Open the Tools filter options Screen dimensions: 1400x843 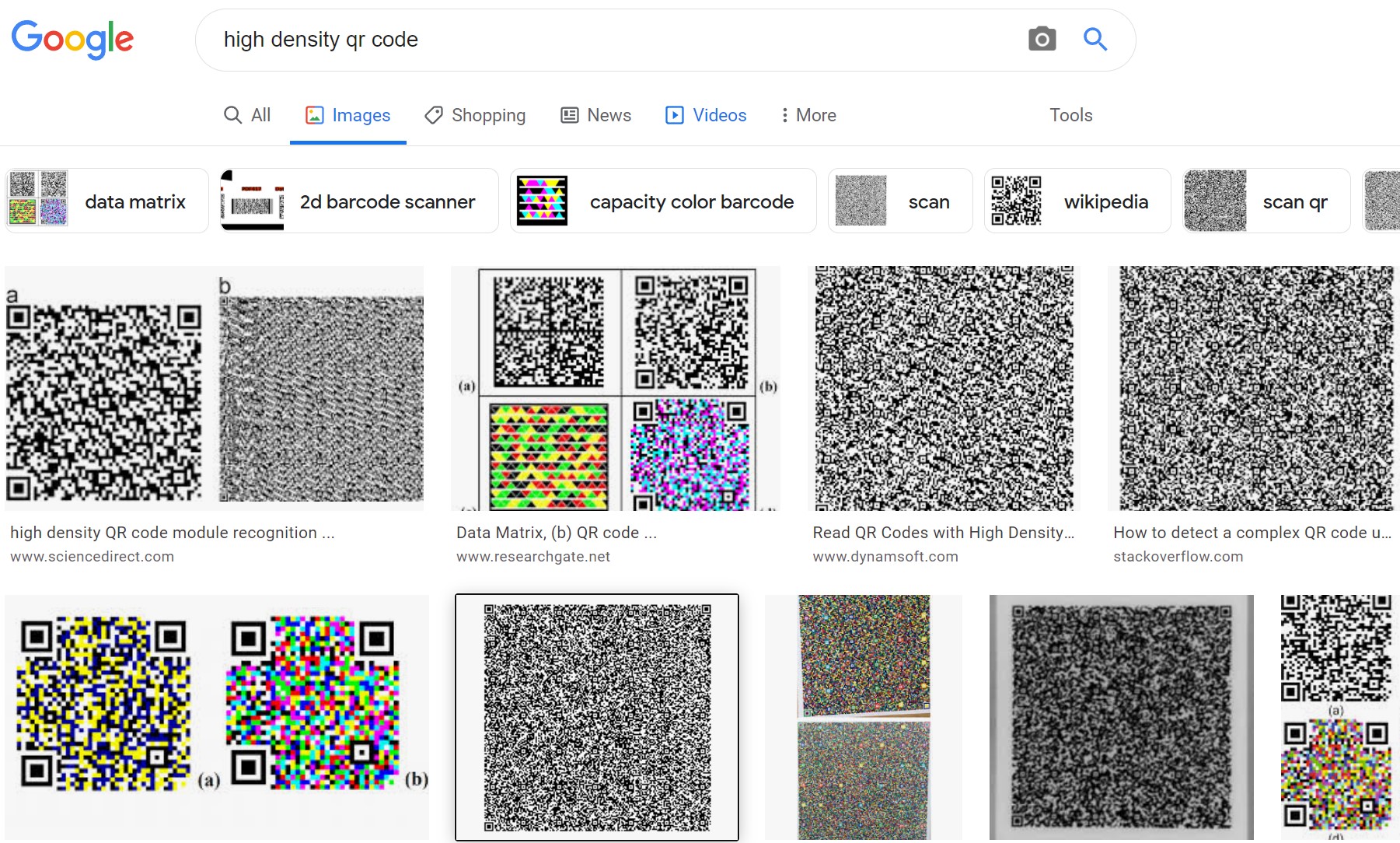point(1070,115)
